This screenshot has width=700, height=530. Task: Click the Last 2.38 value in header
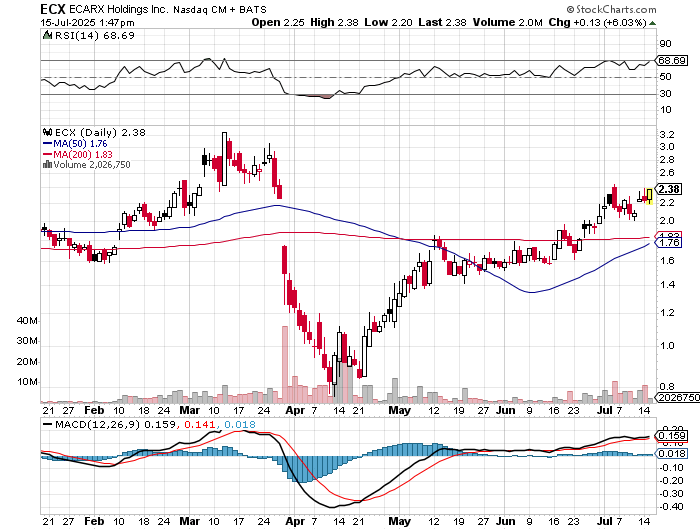click(x=442, y=22)
